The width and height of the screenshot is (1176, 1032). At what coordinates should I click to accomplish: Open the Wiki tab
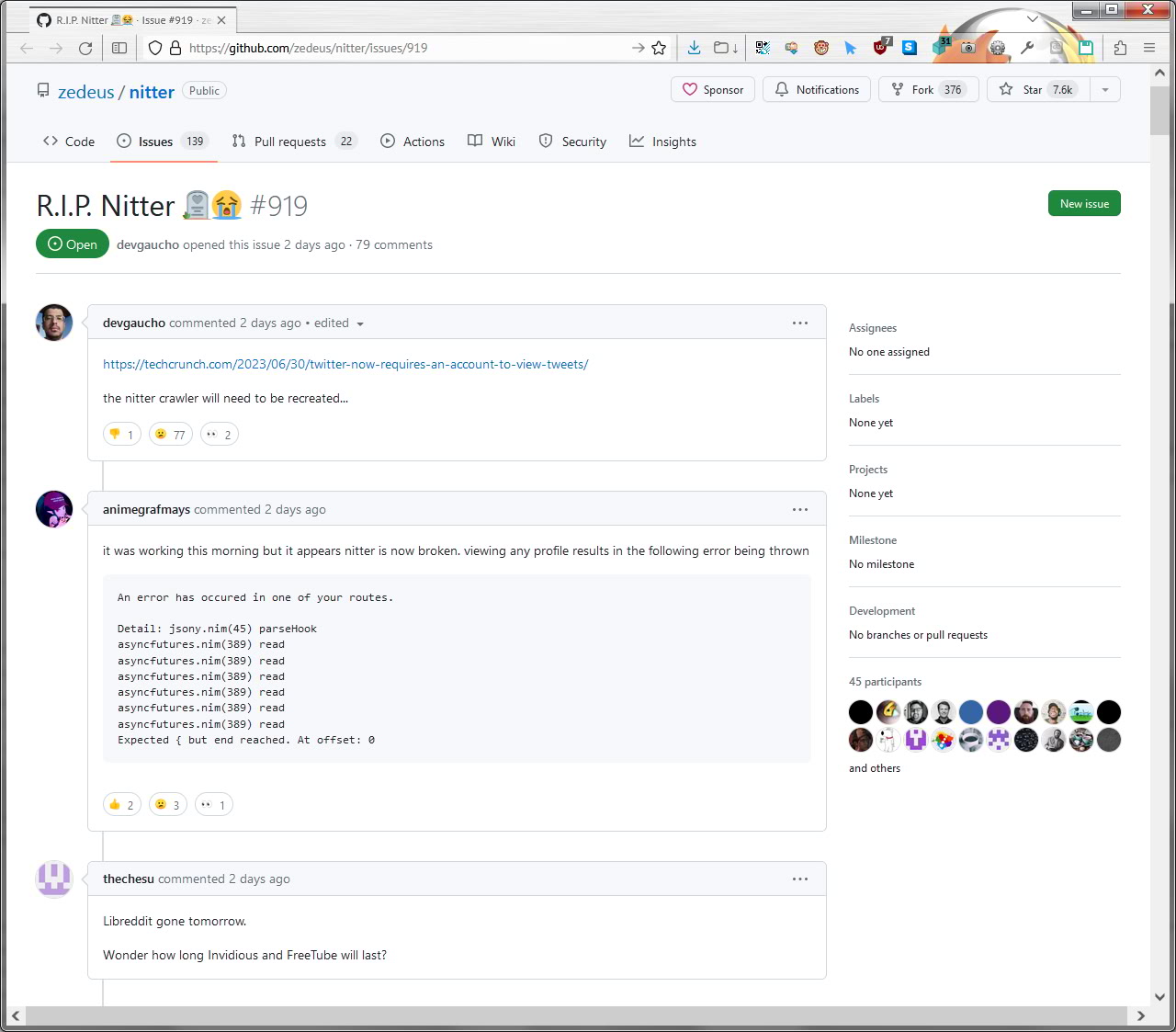(x=492, y=142)
